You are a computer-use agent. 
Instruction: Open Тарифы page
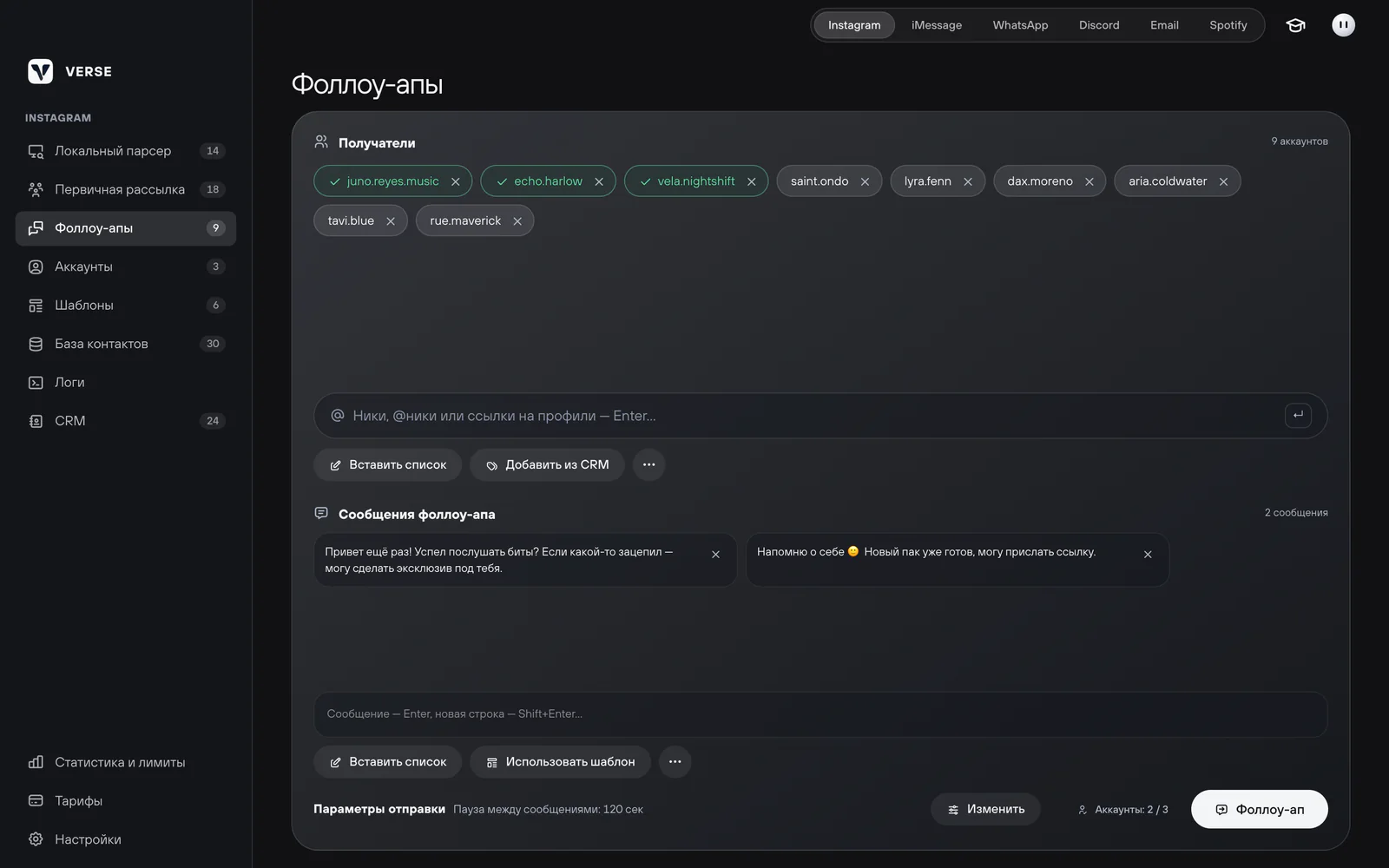(x=126, y=800)
